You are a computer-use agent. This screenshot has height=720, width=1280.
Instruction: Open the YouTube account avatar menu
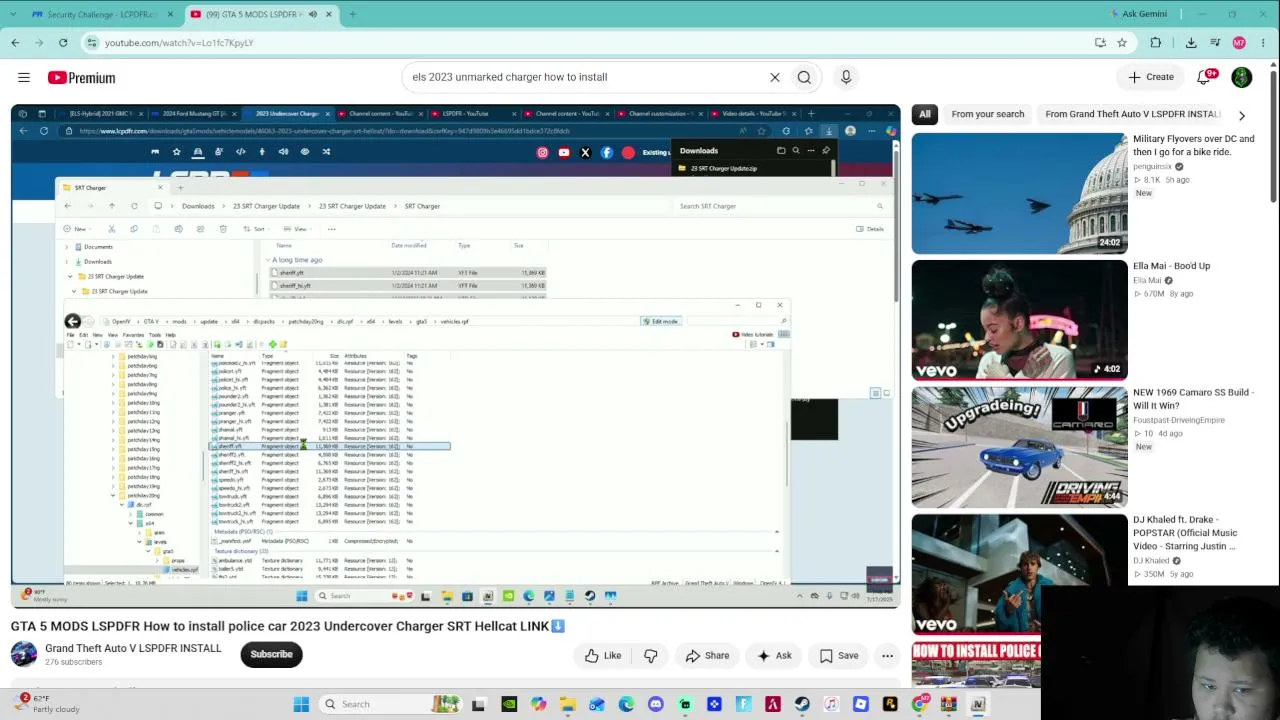[x=1242, y=77]
